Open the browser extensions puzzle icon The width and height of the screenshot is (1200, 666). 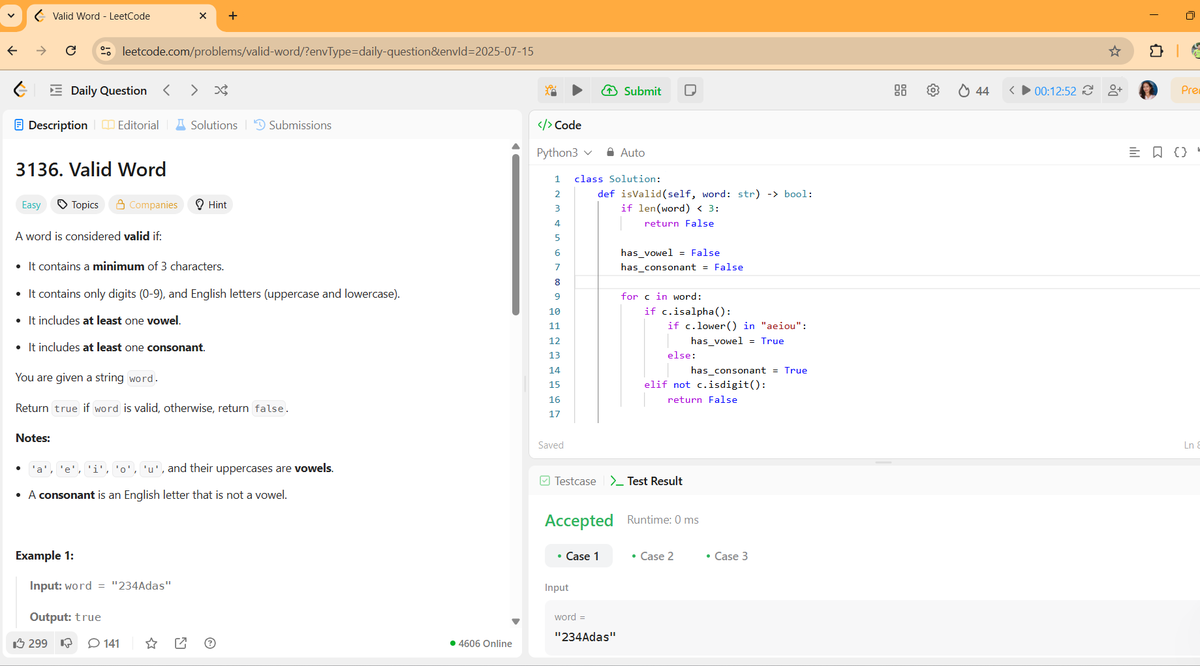click(x=1156, y=50)
